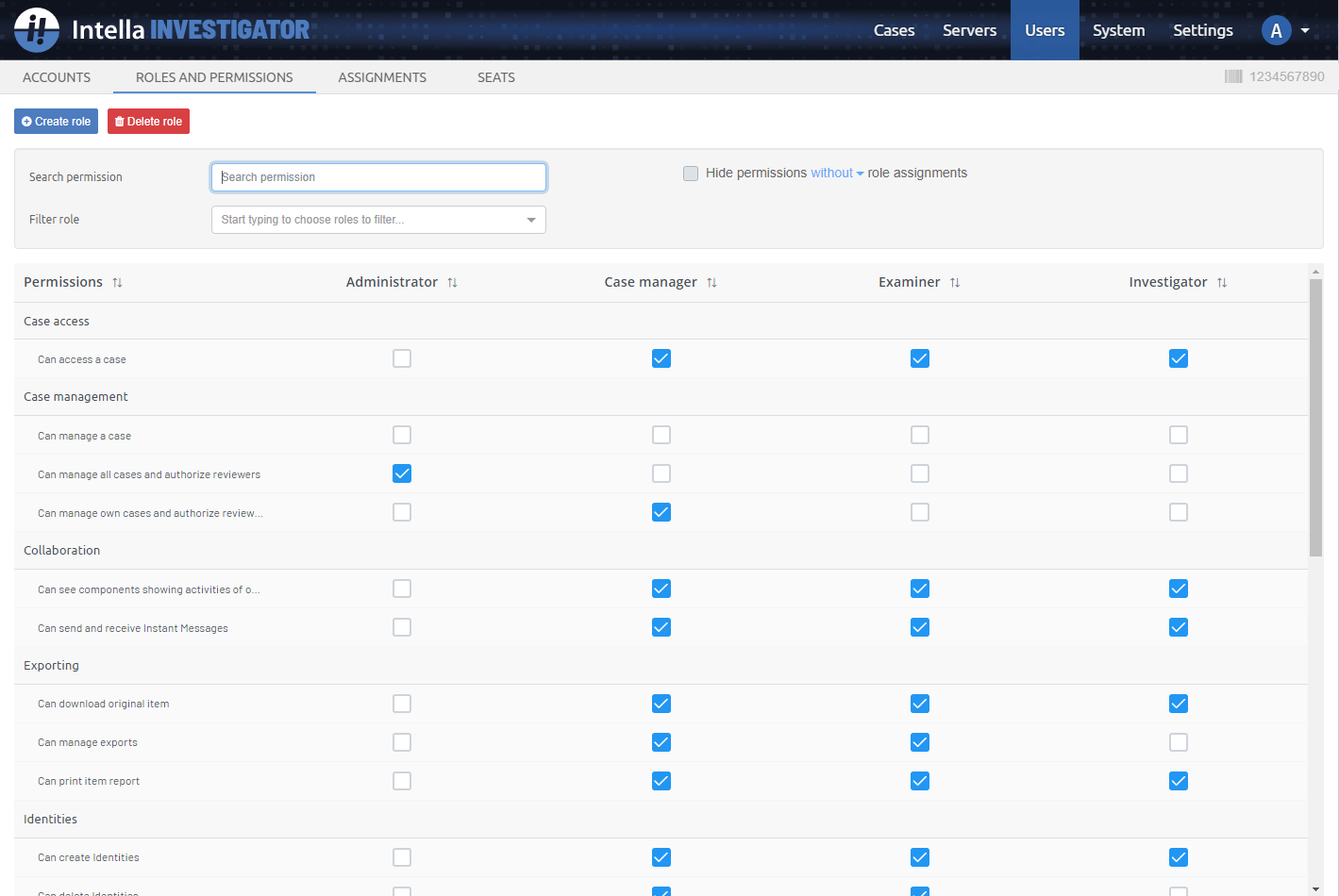Open the 'without' dropdown link

tap(836, 174)
